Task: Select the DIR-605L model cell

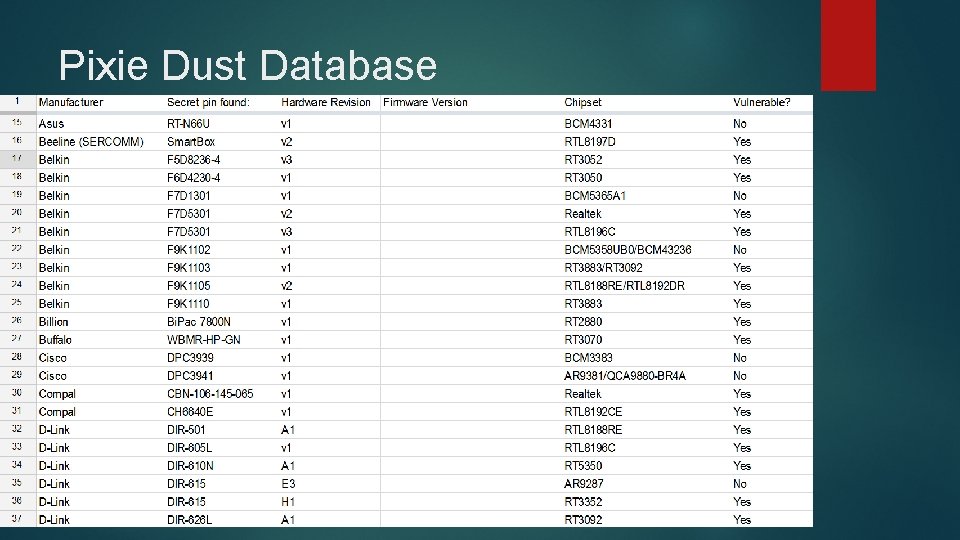Action: click(x=189, y=448)
